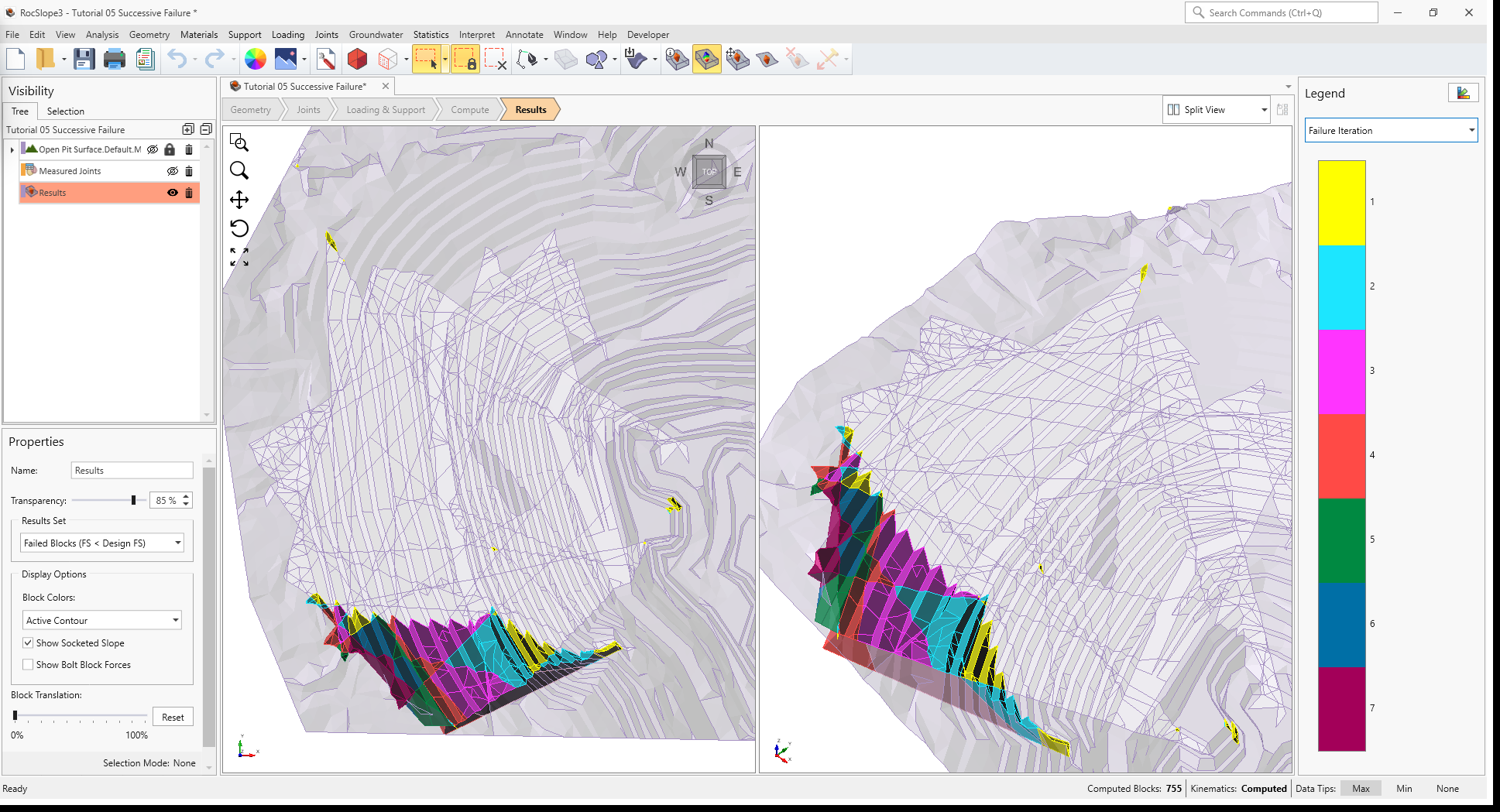
Task: Toggle lock on Open Pit Surface layer
Action: (x=170, y=149)
